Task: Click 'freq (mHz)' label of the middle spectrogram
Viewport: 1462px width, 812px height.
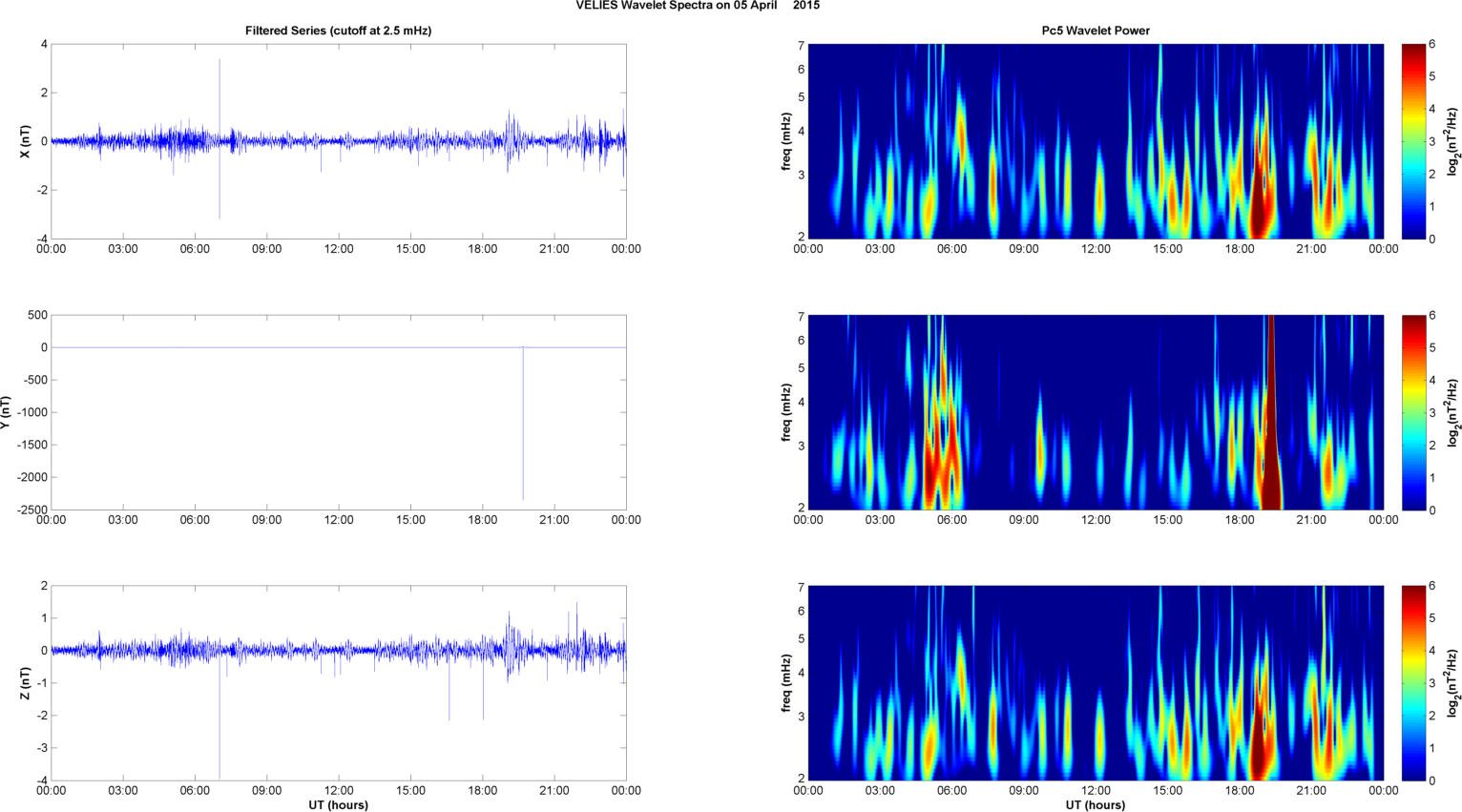Action: click(785, 412)
